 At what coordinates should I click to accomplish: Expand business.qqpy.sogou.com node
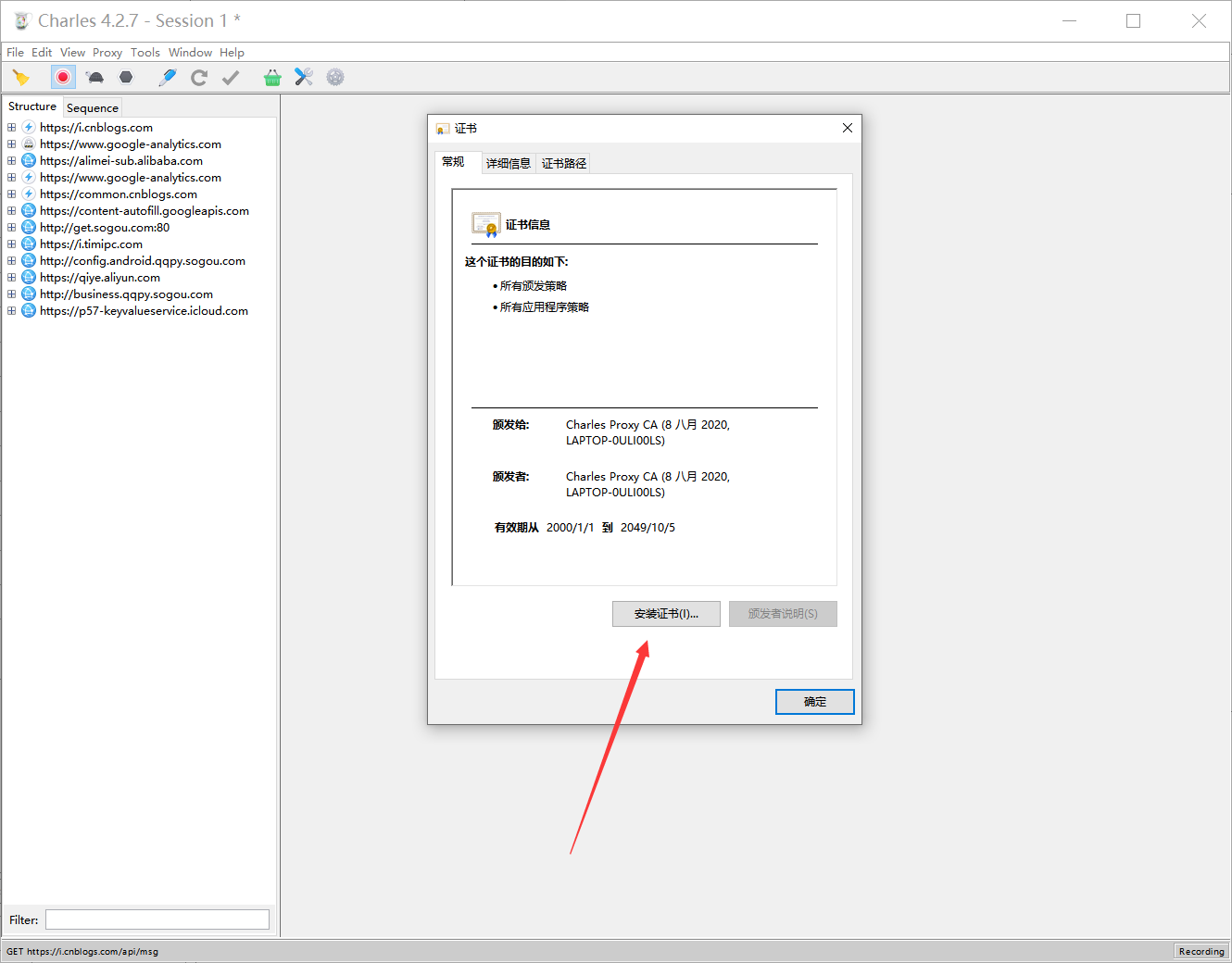pos(11,294)
